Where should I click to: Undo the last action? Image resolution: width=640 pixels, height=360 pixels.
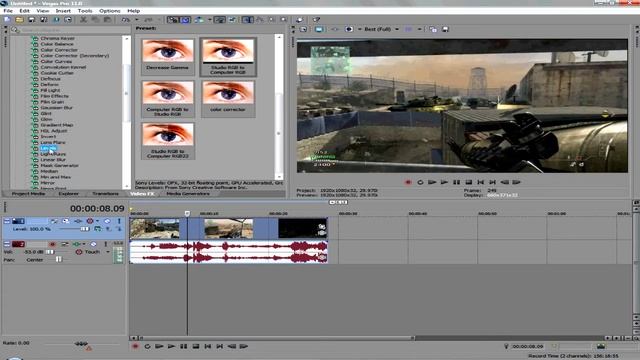[x=126, y=20]
